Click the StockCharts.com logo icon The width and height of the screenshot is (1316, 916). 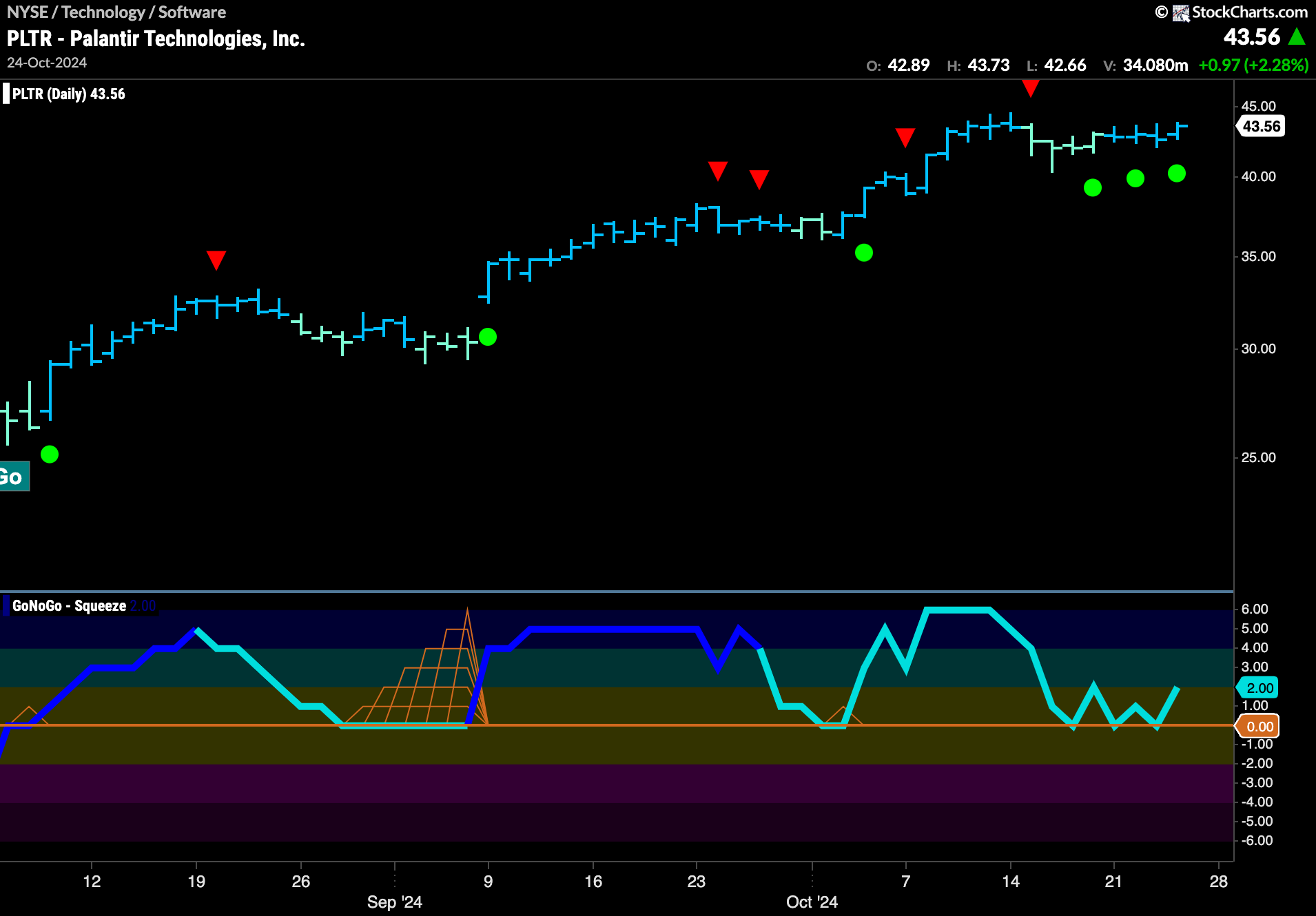1181,12
